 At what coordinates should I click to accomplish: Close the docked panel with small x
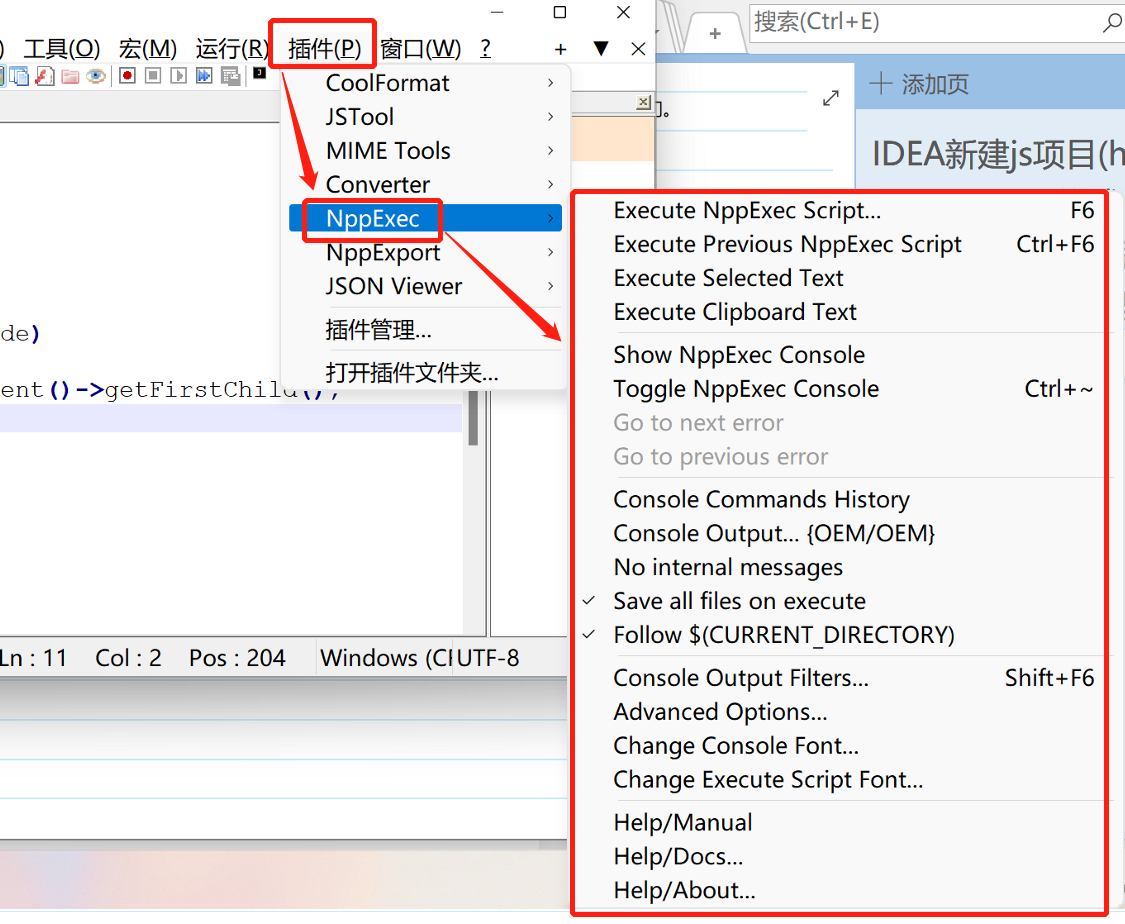[x=644, y=103]
